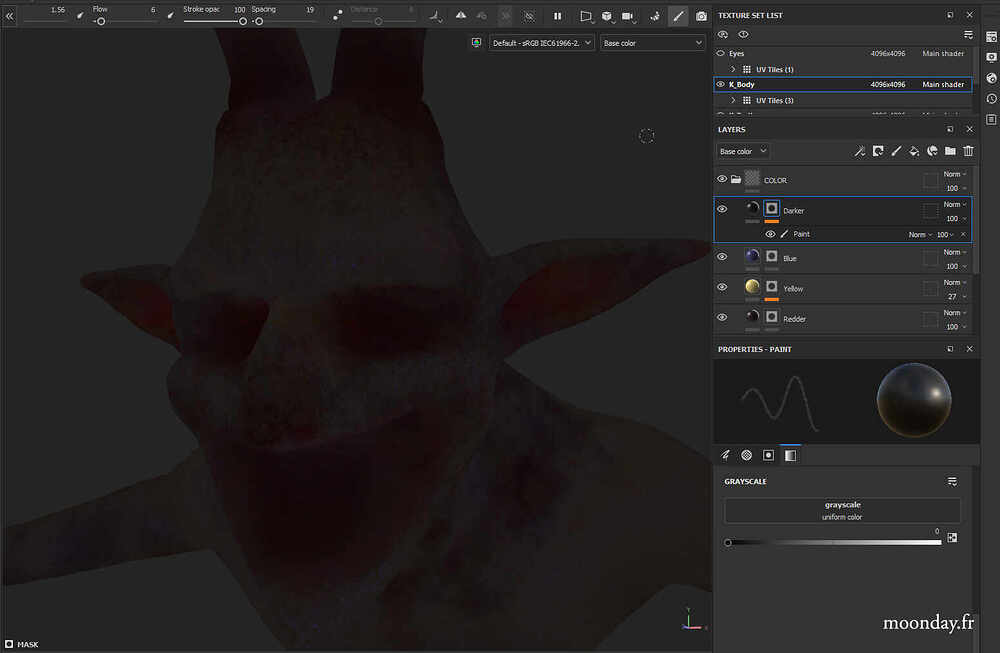This screenshot has width=1000, height=653.
Task: Open the Grayscale section options menu
Action: tap(952, 481)
